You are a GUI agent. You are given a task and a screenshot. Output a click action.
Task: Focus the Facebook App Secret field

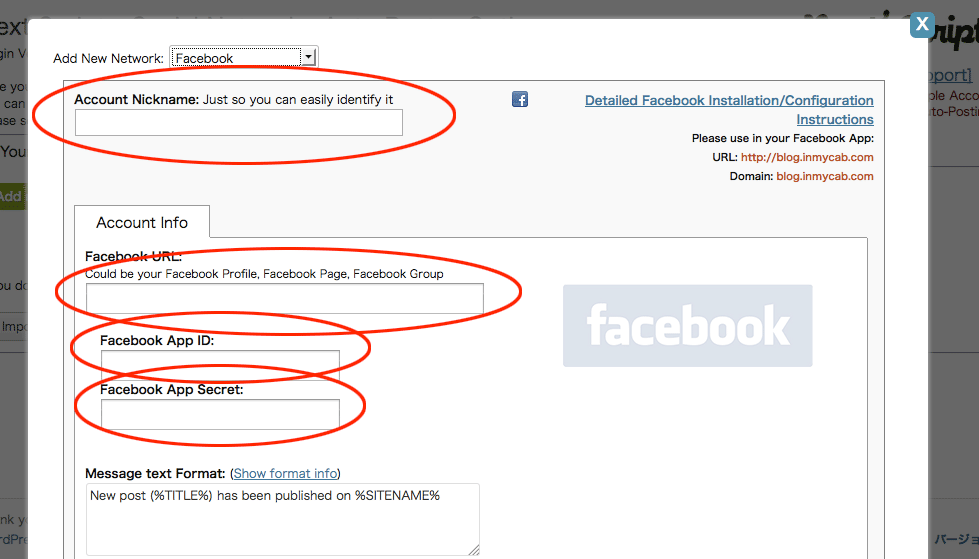(220, 413)
